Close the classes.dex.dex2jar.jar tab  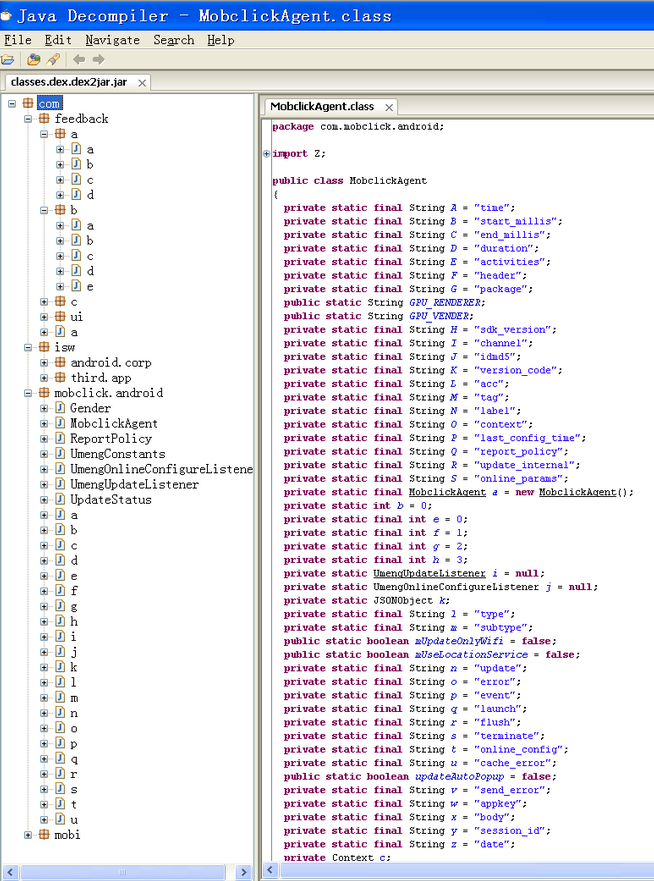click(142, 83)
